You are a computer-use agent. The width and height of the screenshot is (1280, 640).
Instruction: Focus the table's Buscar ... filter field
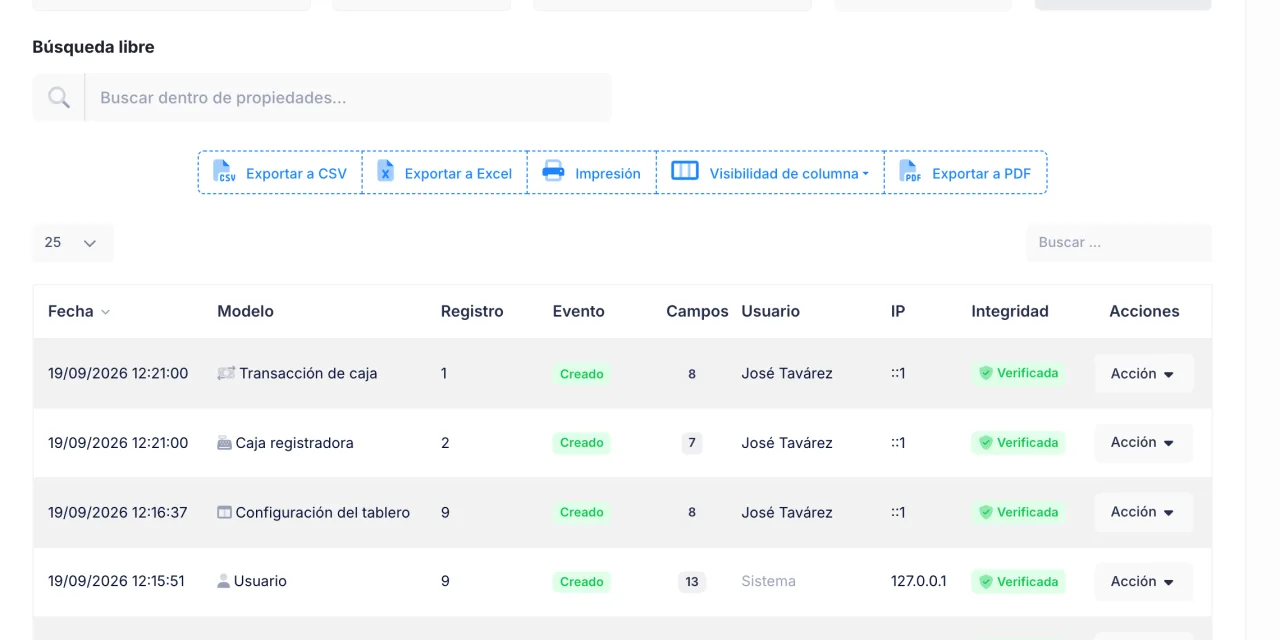tap(1119, 243)
